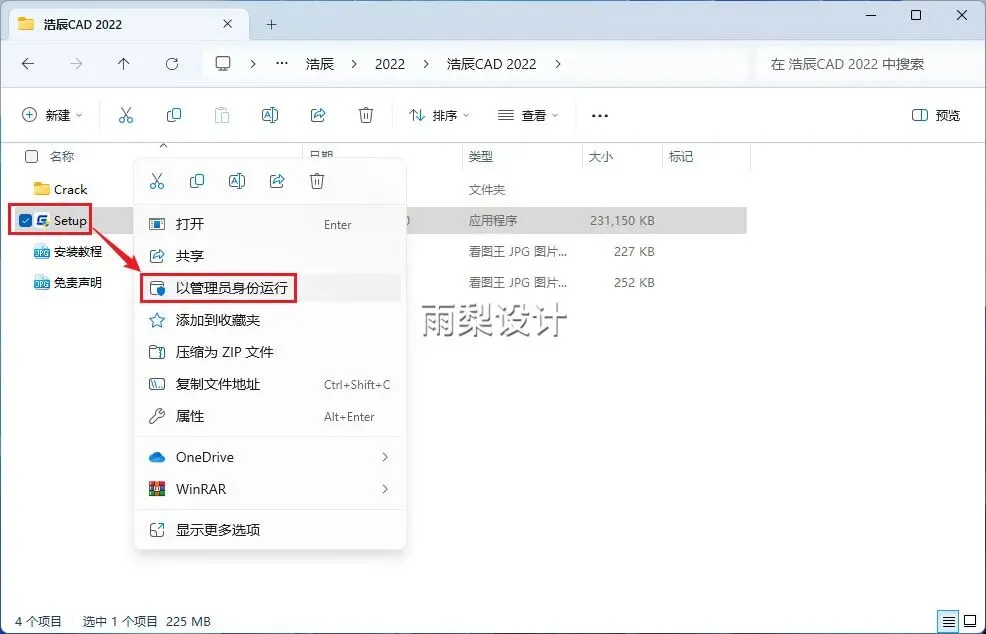Screen dimensions: 986x634
Task: Open 属性 properties from context menu
Action: tap(269, 416)
